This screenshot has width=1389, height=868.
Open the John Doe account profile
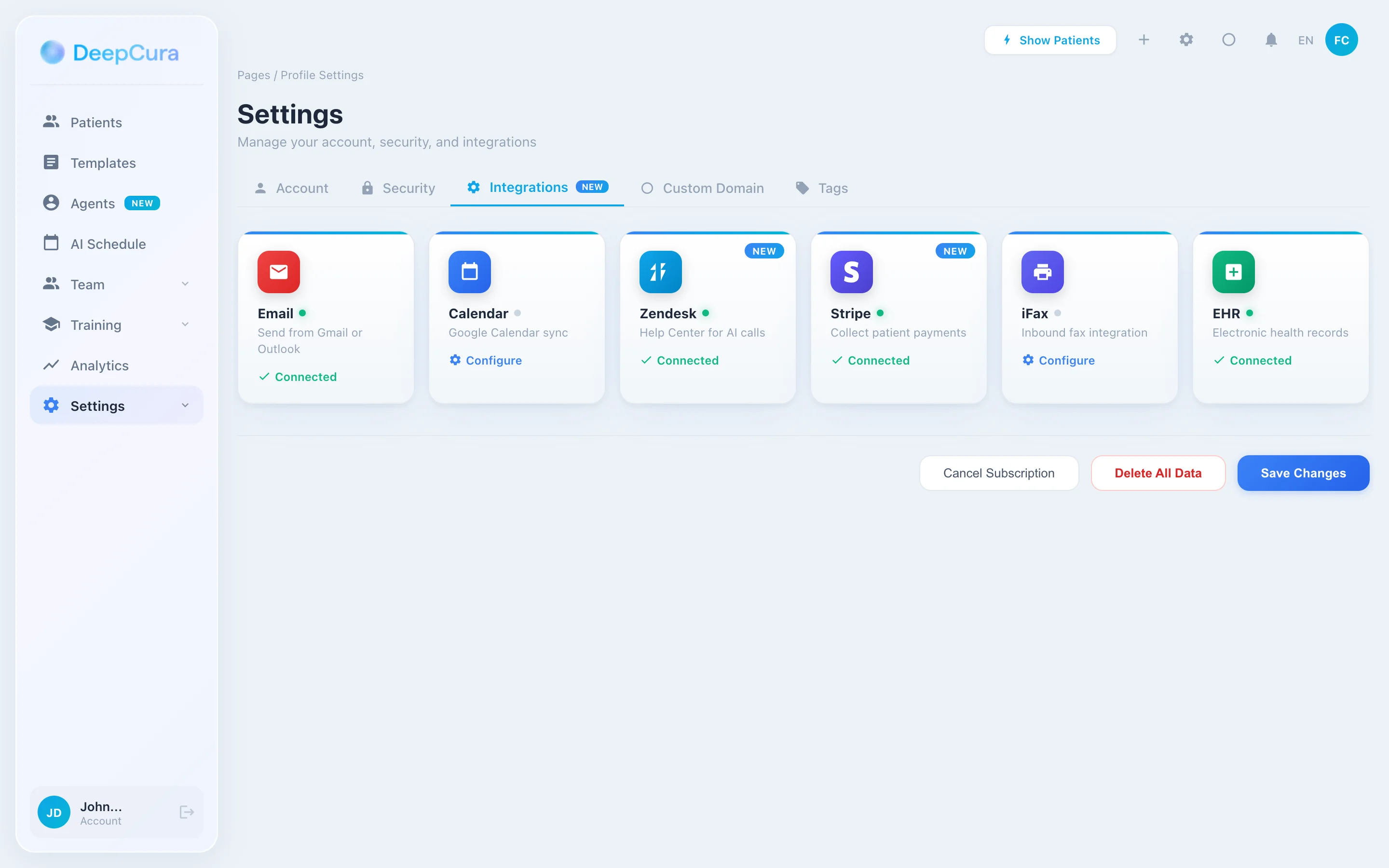101,812
